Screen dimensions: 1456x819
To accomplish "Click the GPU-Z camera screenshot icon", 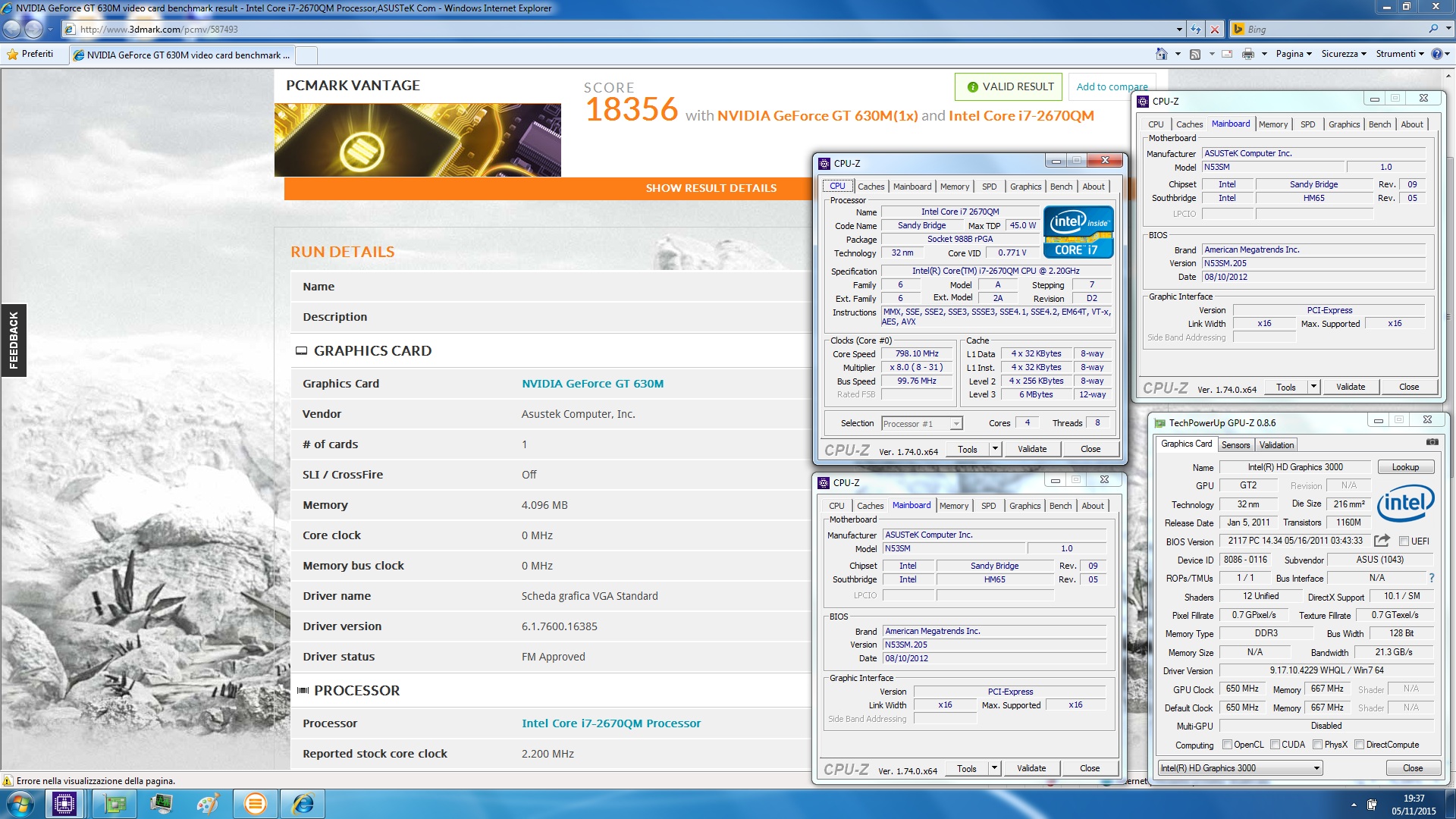I will click(1432, 441).
